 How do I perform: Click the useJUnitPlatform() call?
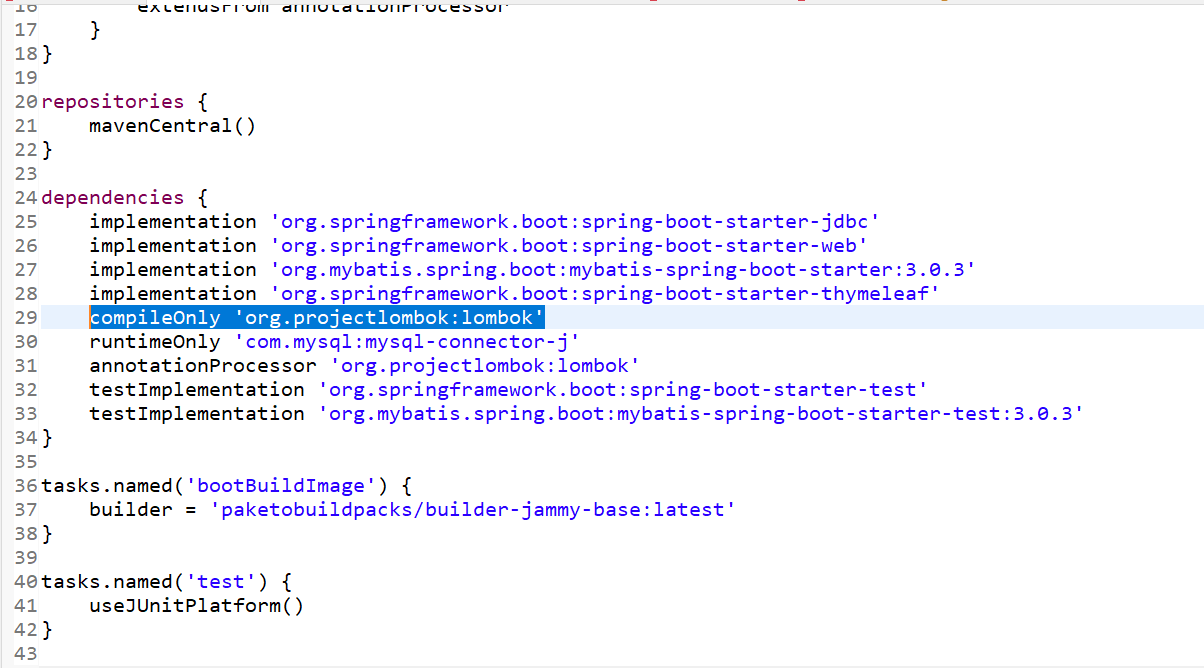(197, 606)
